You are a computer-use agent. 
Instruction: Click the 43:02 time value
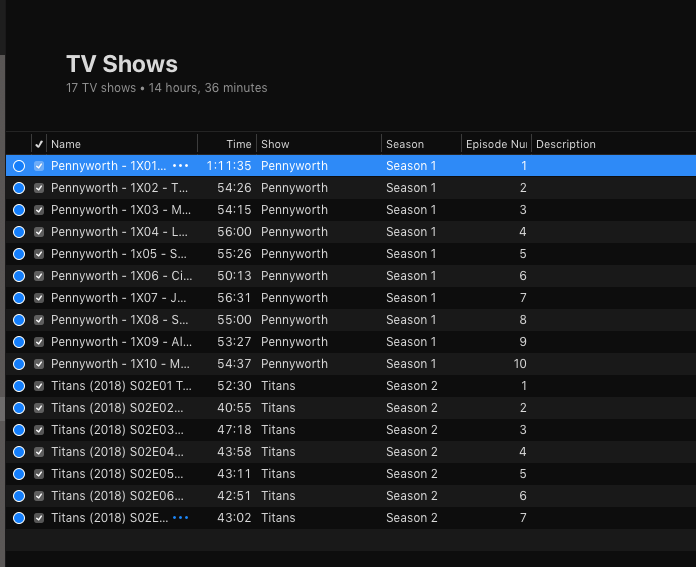tap(234, 518)
